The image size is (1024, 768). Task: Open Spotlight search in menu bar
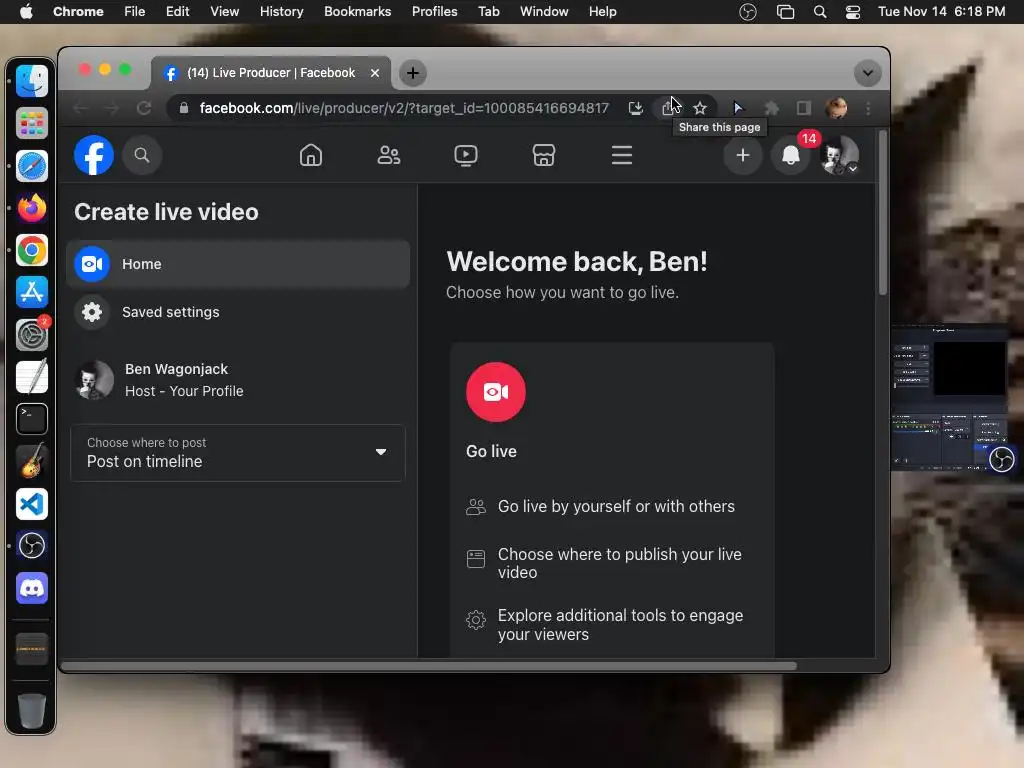pyautogui.click(x=820, y=12)
